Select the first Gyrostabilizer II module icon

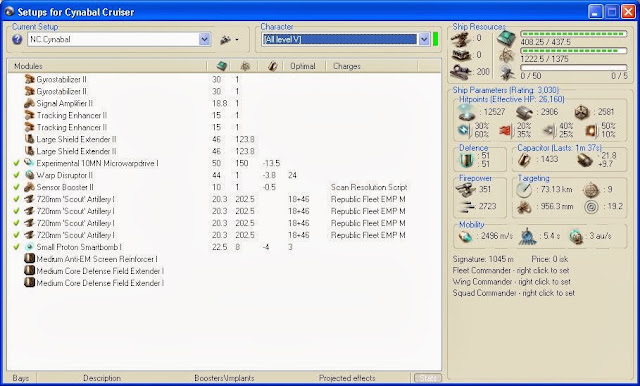(x=29, y=79)
